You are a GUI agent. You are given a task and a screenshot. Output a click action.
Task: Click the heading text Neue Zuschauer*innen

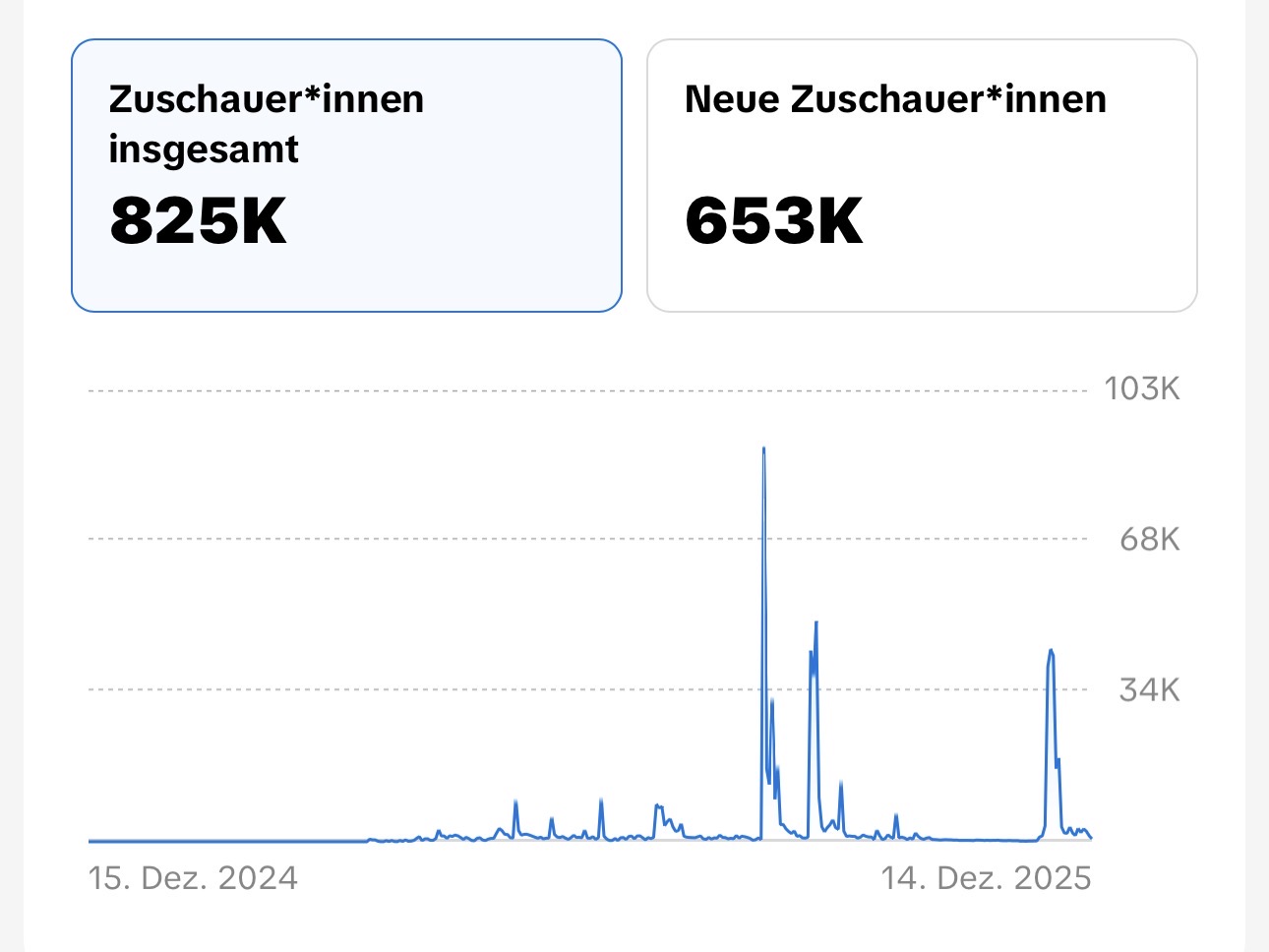895,99
